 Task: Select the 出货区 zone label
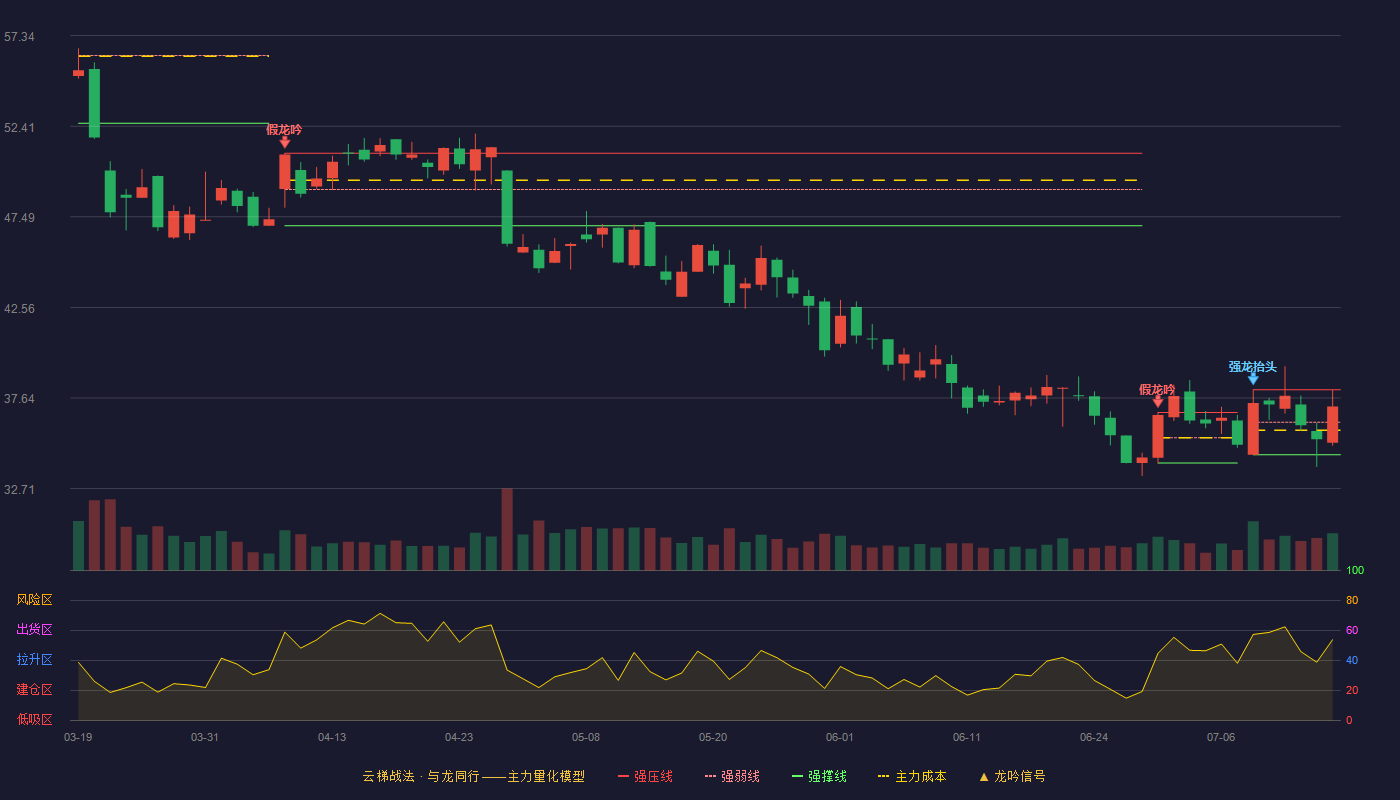coord(34,630)
